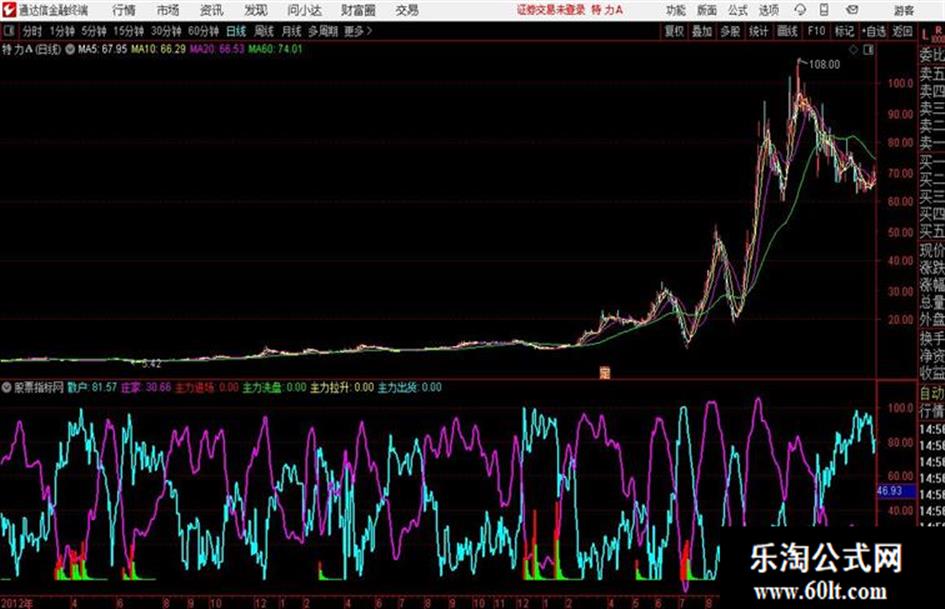This screenshot has width=945, height=609.
Task: Toggle the left sidebar panel icon
Action: (x=8, y=31)
